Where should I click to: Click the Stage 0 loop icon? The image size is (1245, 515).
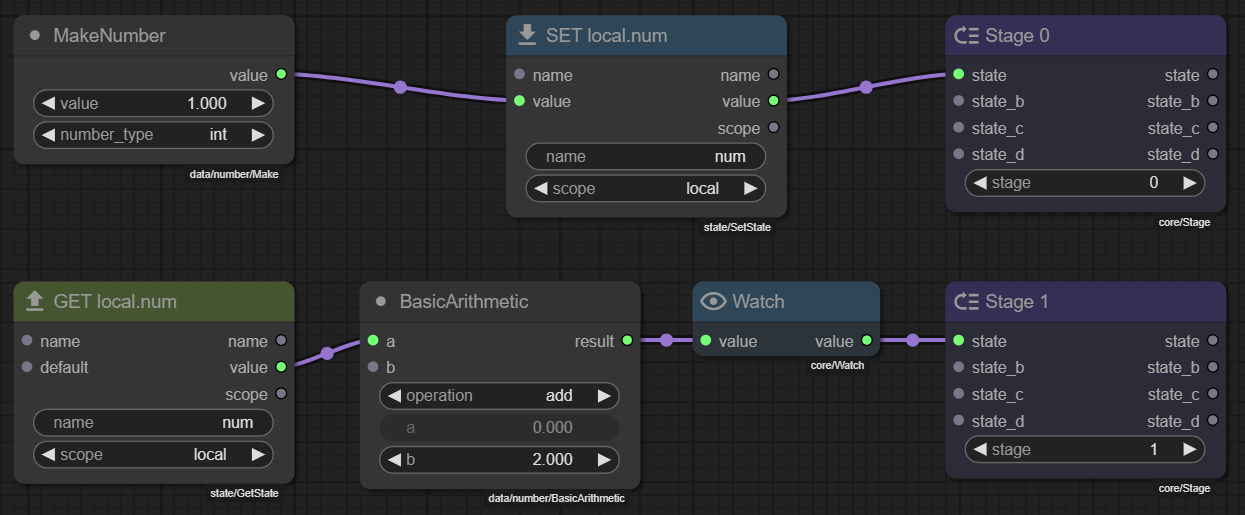pos(966,36)
